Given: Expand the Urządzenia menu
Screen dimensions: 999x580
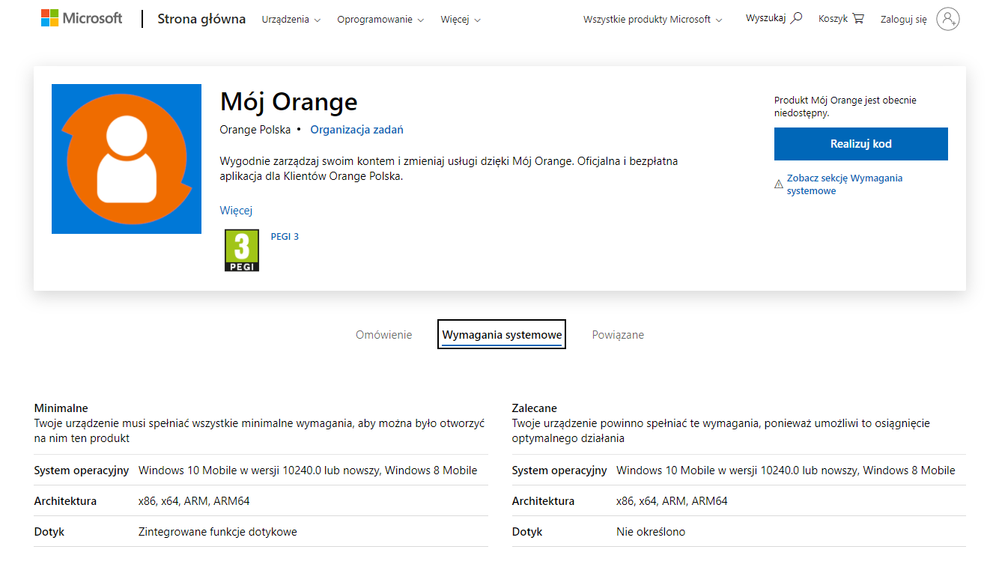Looking at the screenshot, I should (291, 20).
